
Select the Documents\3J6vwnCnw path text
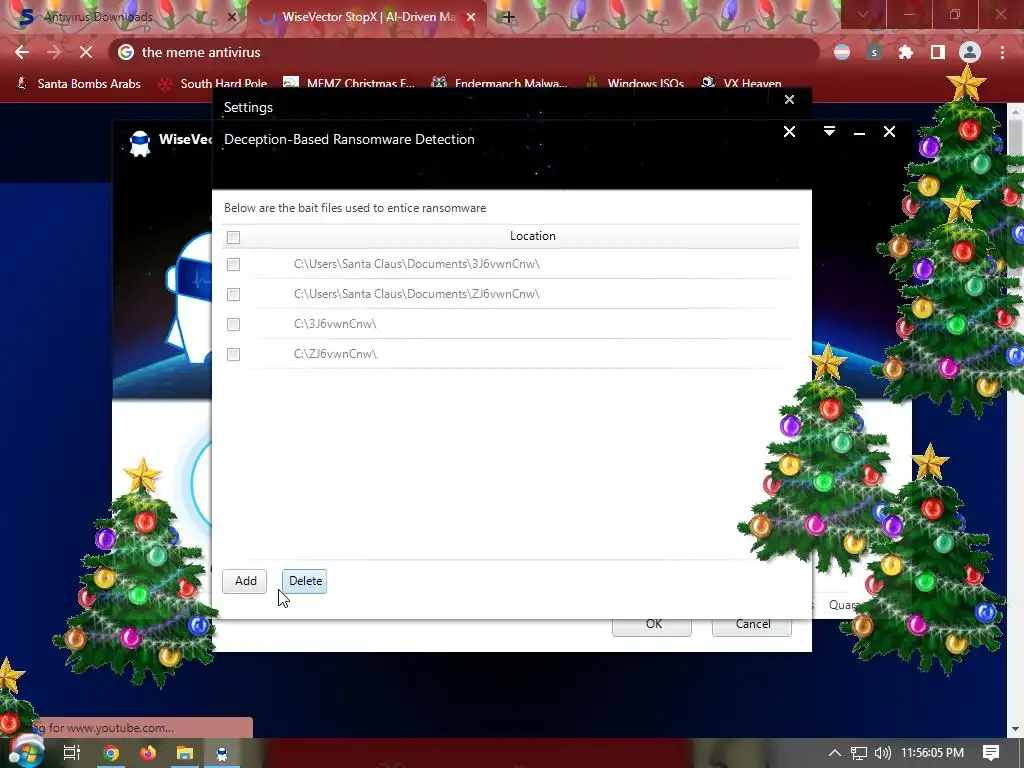click(417, 264)
